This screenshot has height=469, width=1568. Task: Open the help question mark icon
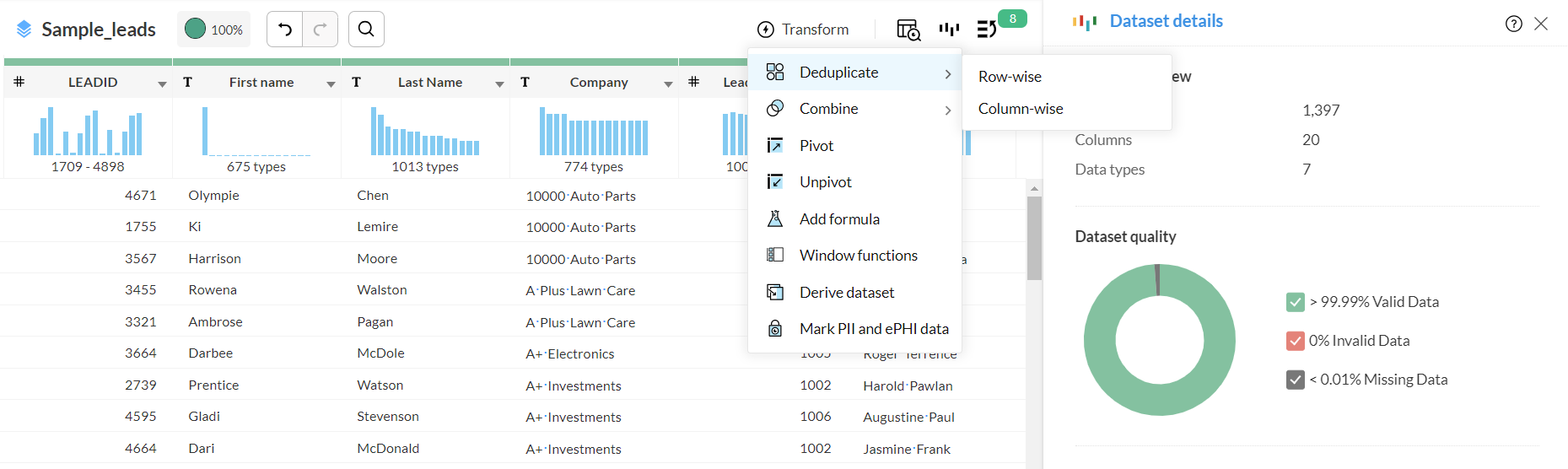click(x=1513, y=24)
